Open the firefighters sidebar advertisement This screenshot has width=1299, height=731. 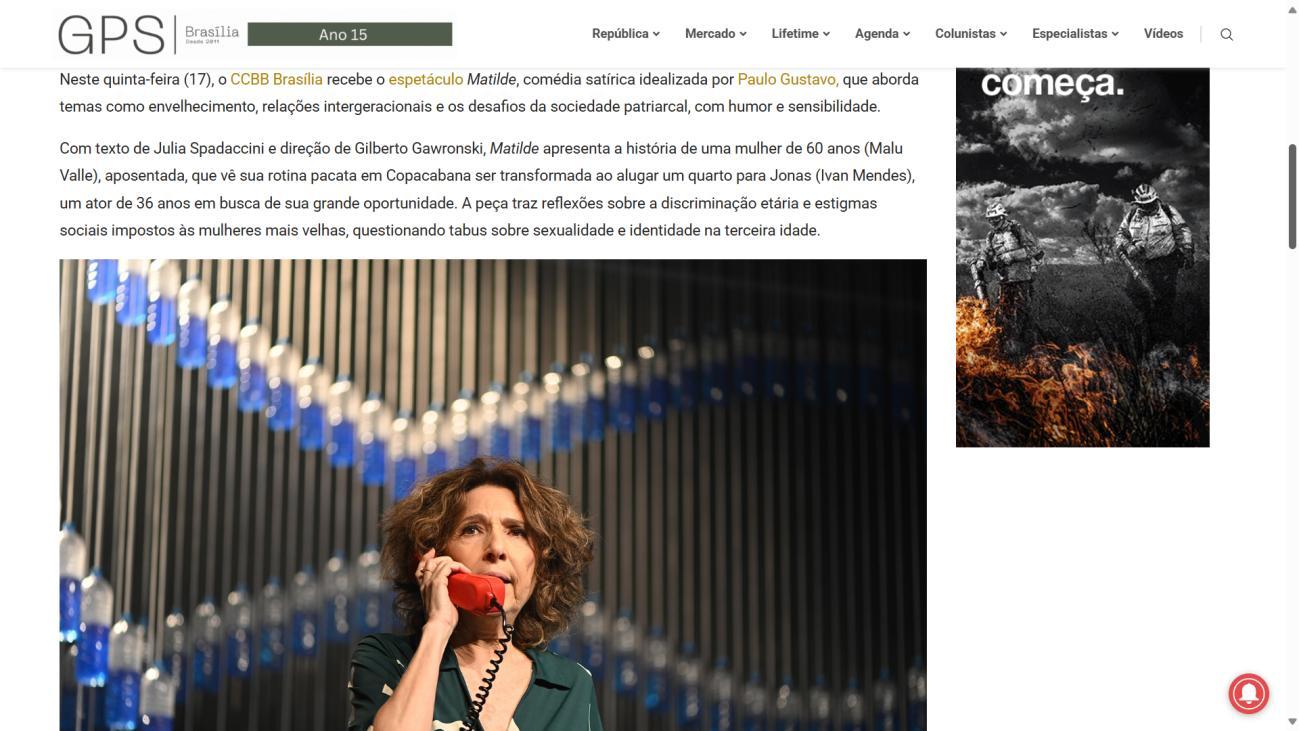click(1082, 257)
